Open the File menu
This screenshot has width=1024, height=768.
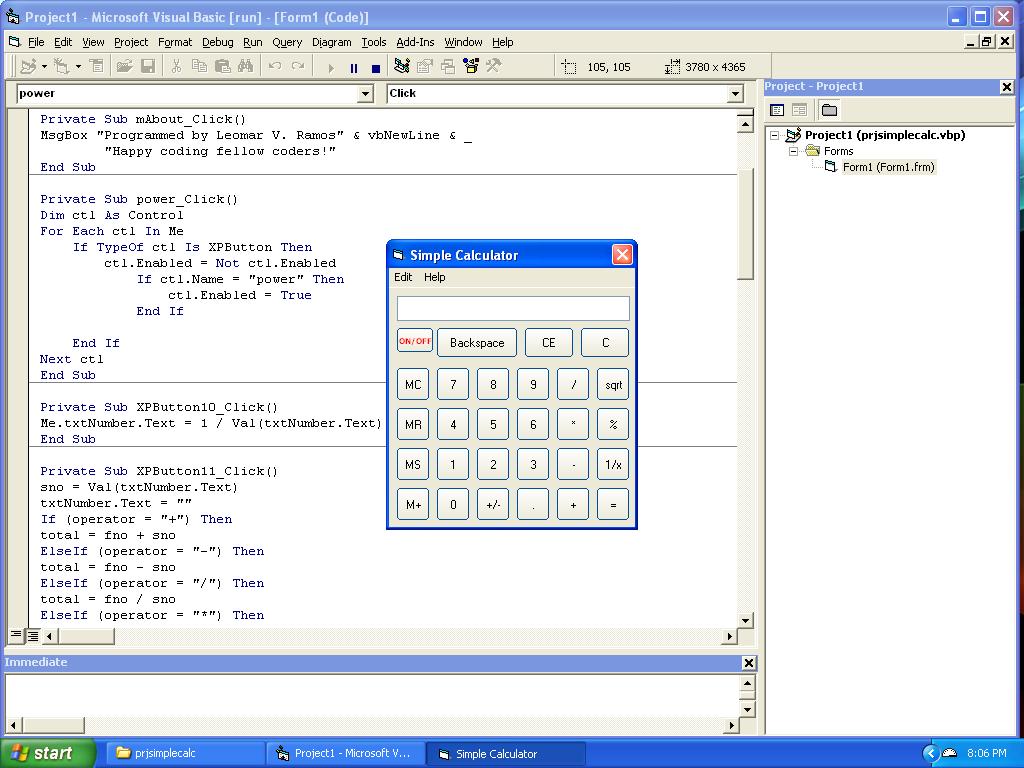click(36, 42)
